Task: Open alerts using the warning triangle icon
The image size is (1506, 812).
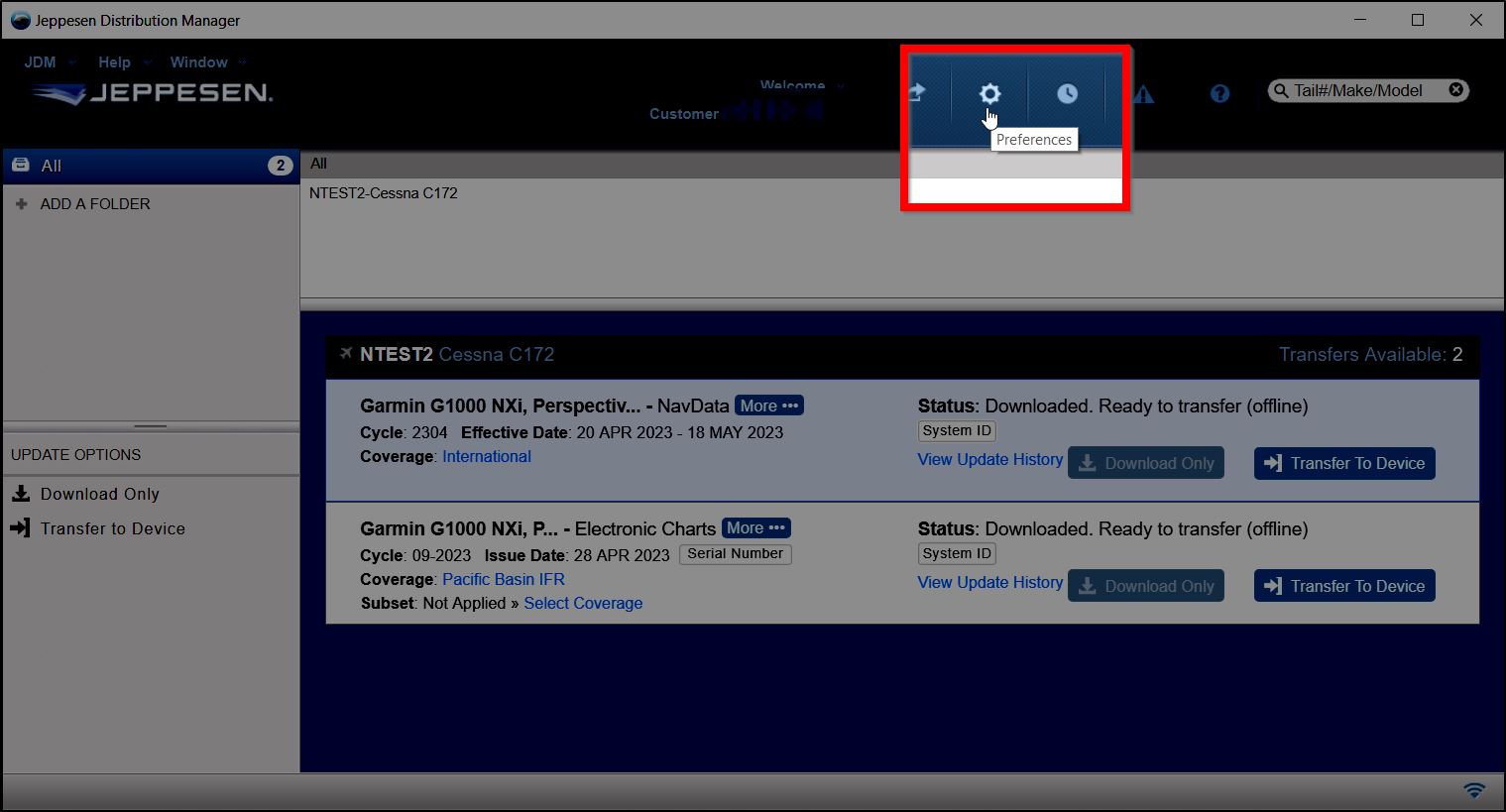Action: pos(1144,94)
